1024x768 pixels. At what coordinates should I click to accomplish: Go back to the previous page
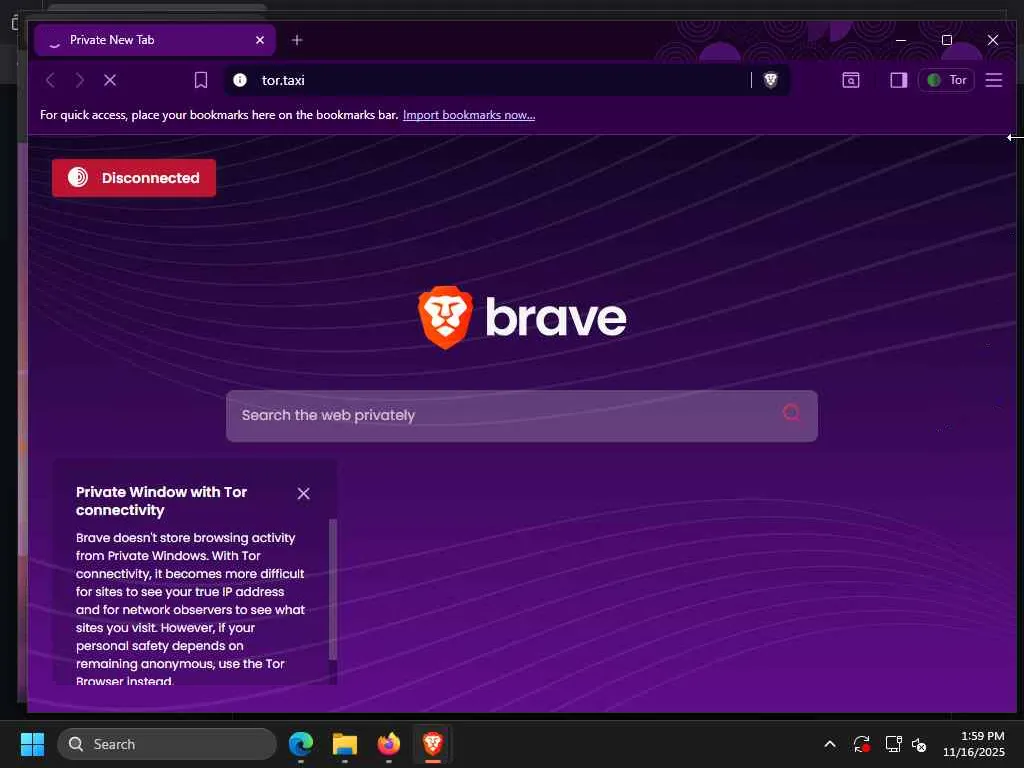pyautogui.click(x=50, y=80)
